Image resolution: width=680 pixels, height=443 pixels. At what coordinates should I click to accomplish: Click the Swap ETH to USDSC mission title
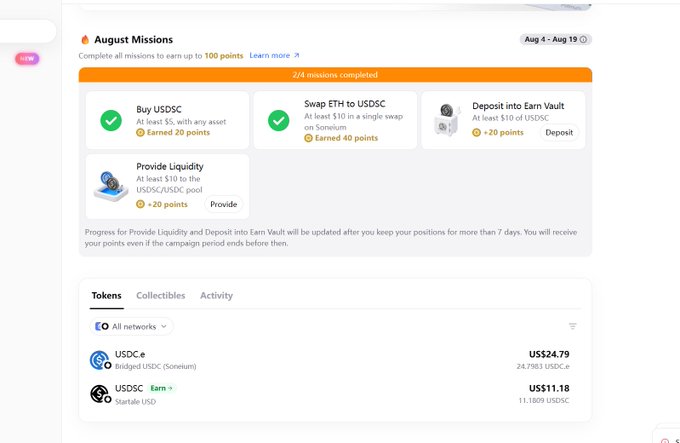coord(345,104)
